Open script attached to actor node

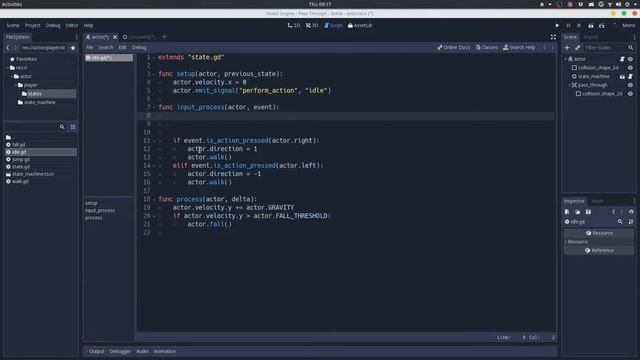click(622, 59)
